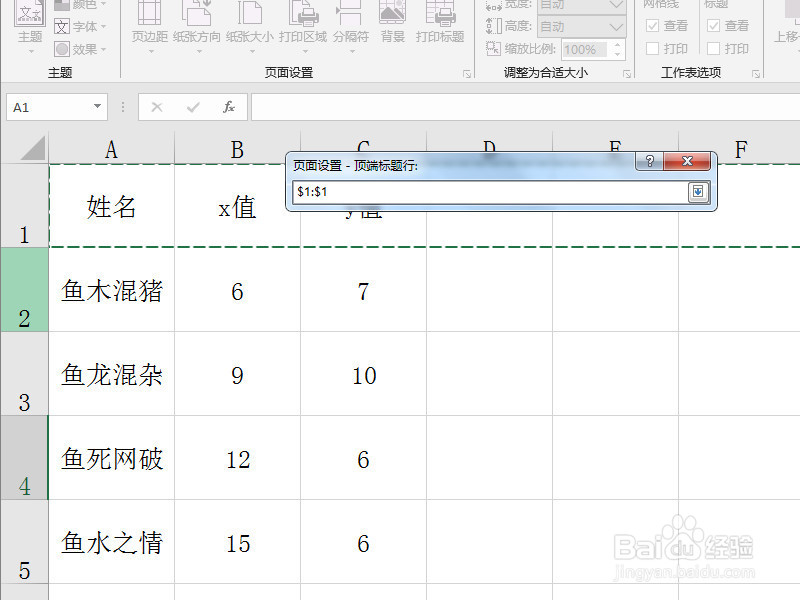Click cell containing x值

[237, 206]
